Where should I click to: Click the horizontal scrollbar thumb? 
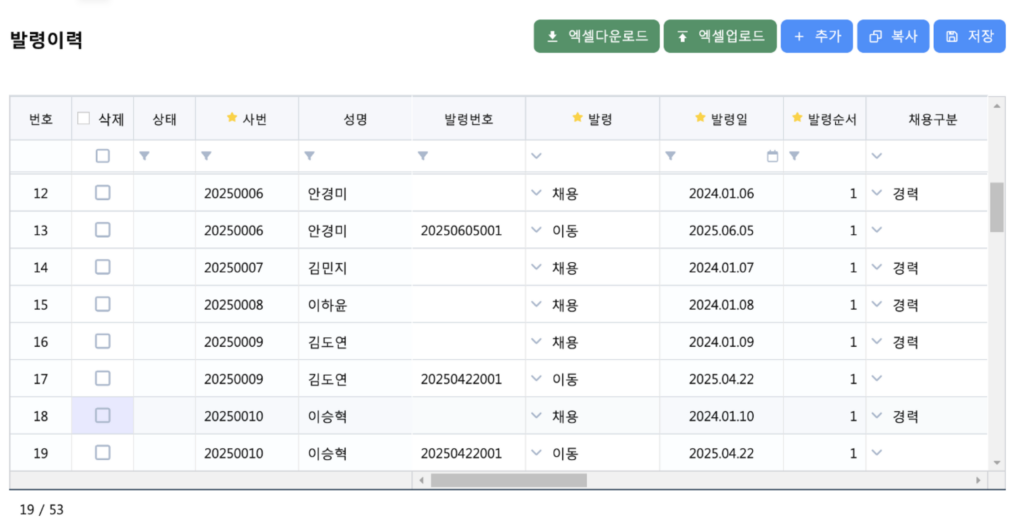pyautogui.click(x=508, y=480)
